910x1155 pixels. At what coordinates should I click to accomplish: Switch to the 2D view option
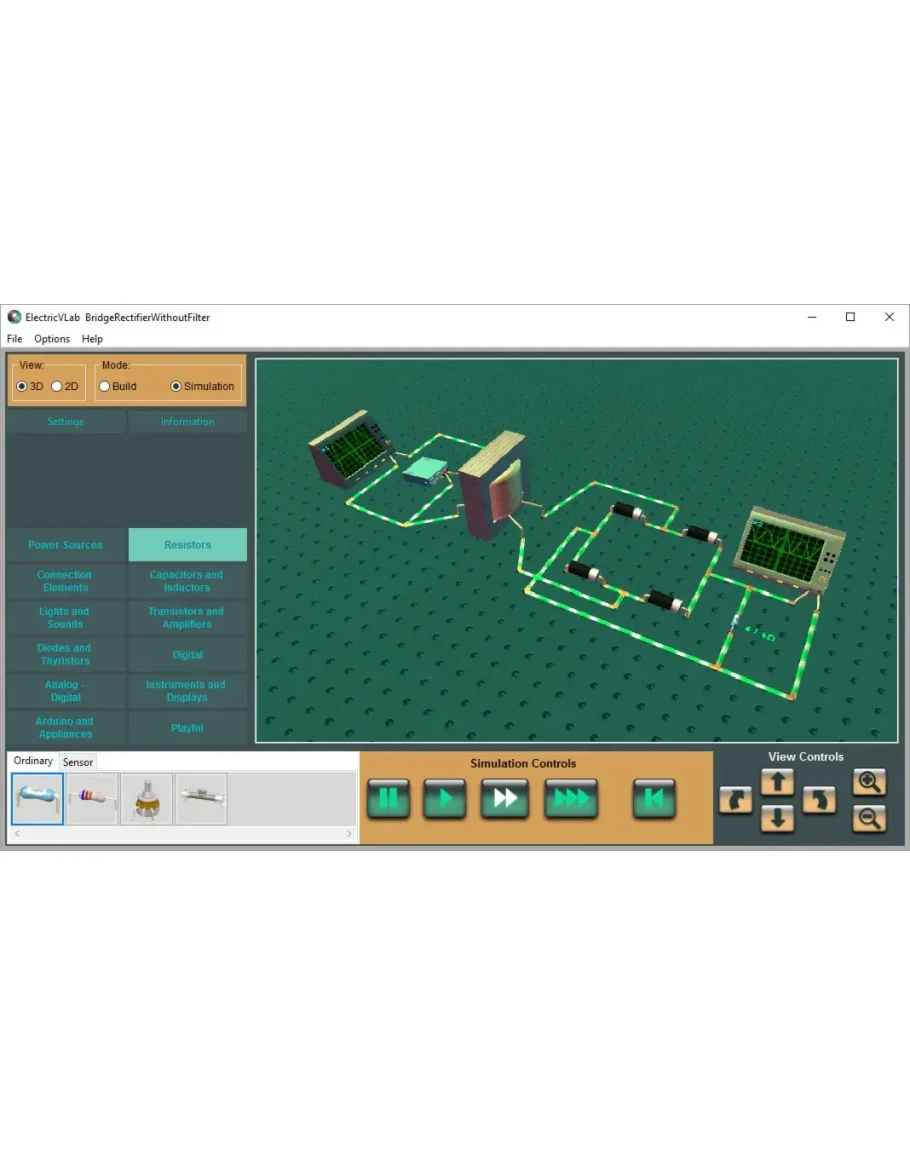coord(57,386)
